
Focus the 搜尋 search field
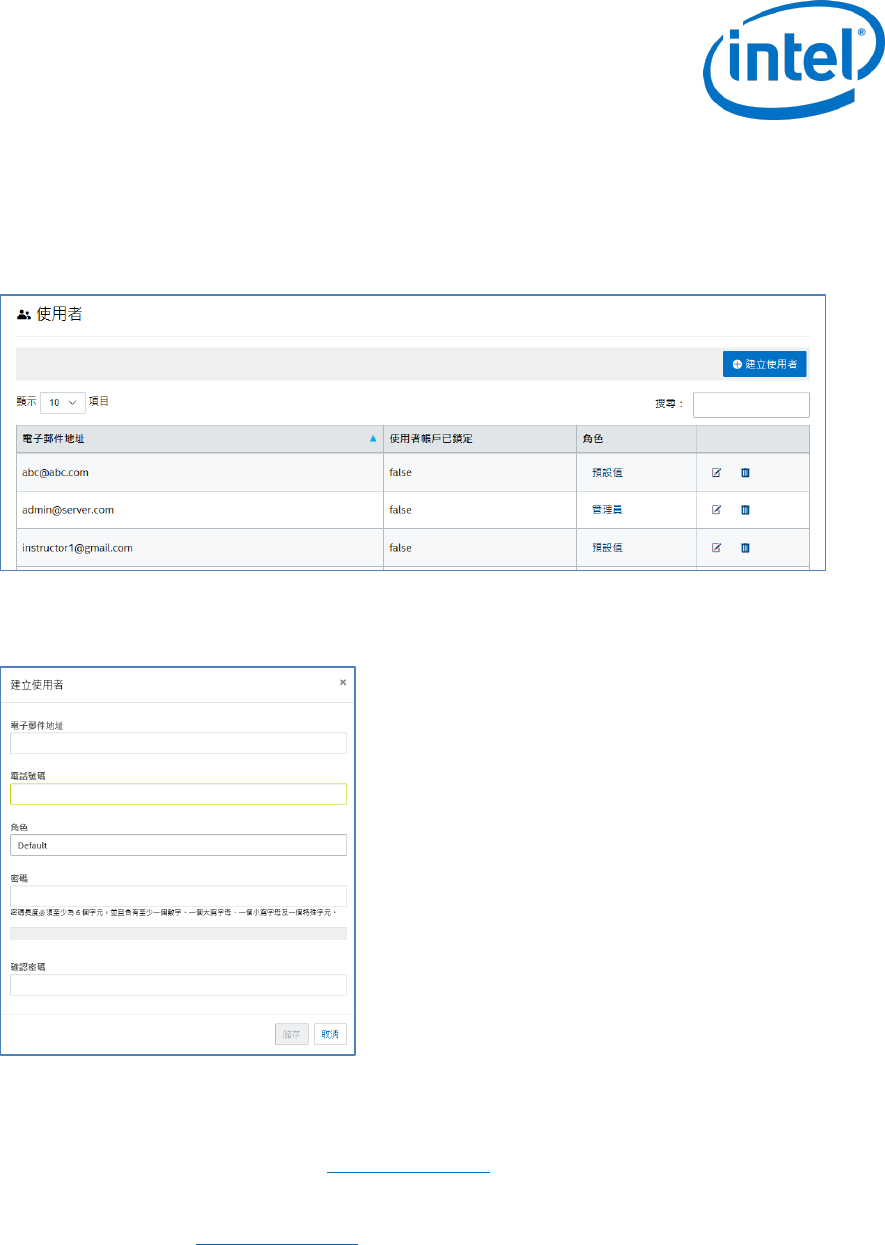(x=750, y=404)
